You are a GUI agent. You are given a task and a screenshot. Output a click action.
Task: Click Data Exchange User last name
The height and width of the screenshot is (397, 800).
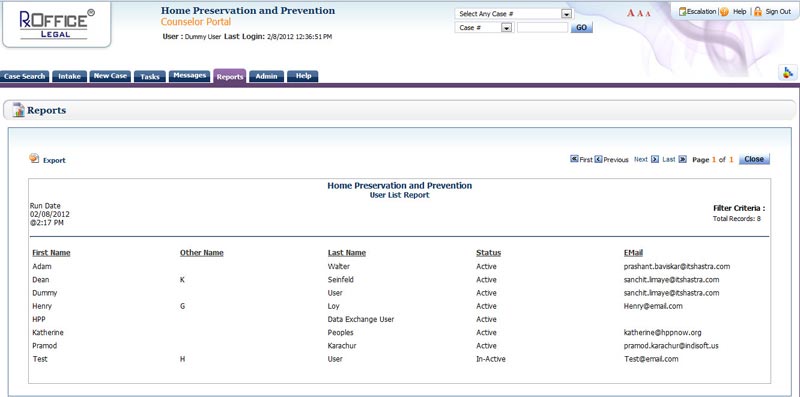361,319
